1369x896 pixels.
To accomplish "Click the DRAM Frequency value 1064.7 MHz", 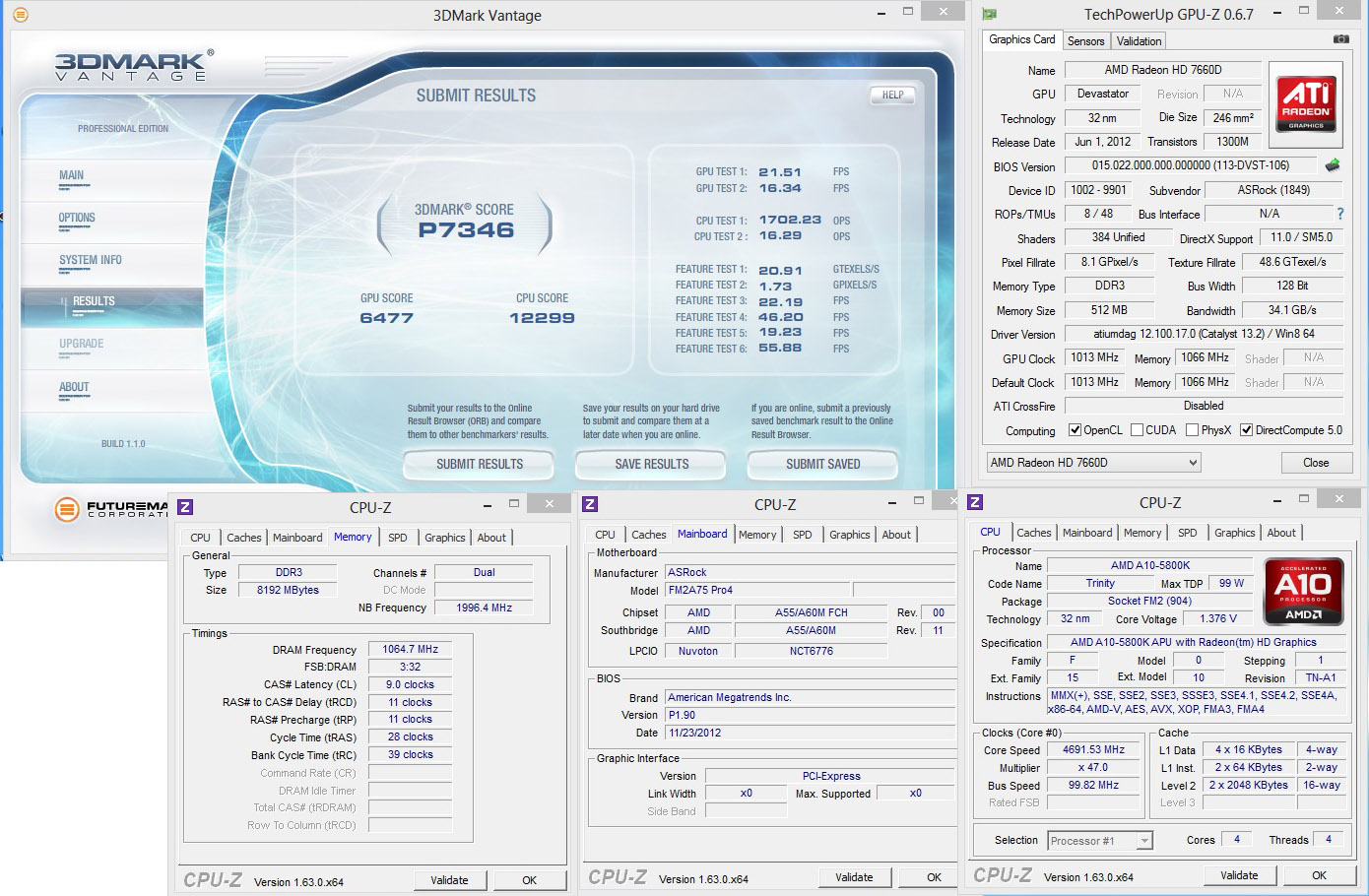I will [x=410, y=650].
